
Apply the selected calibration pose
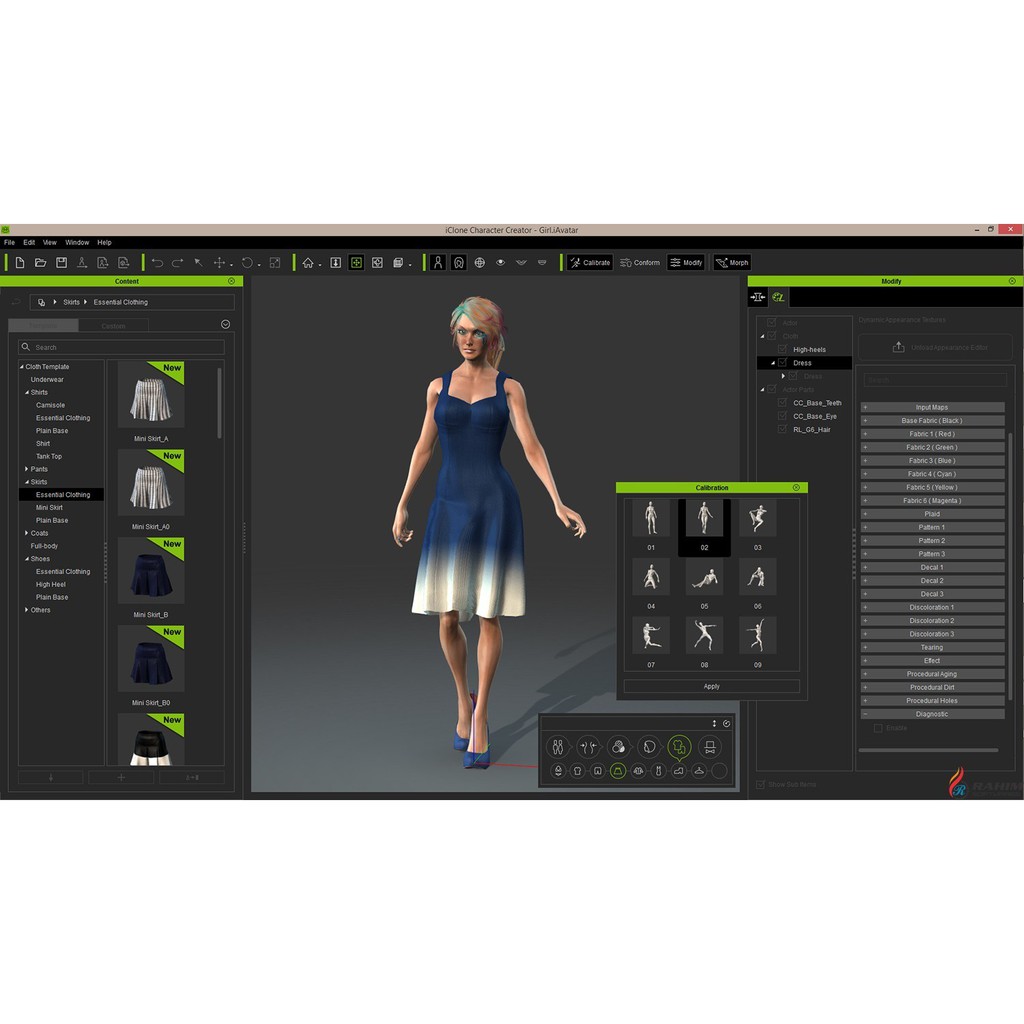pos(712,686)
